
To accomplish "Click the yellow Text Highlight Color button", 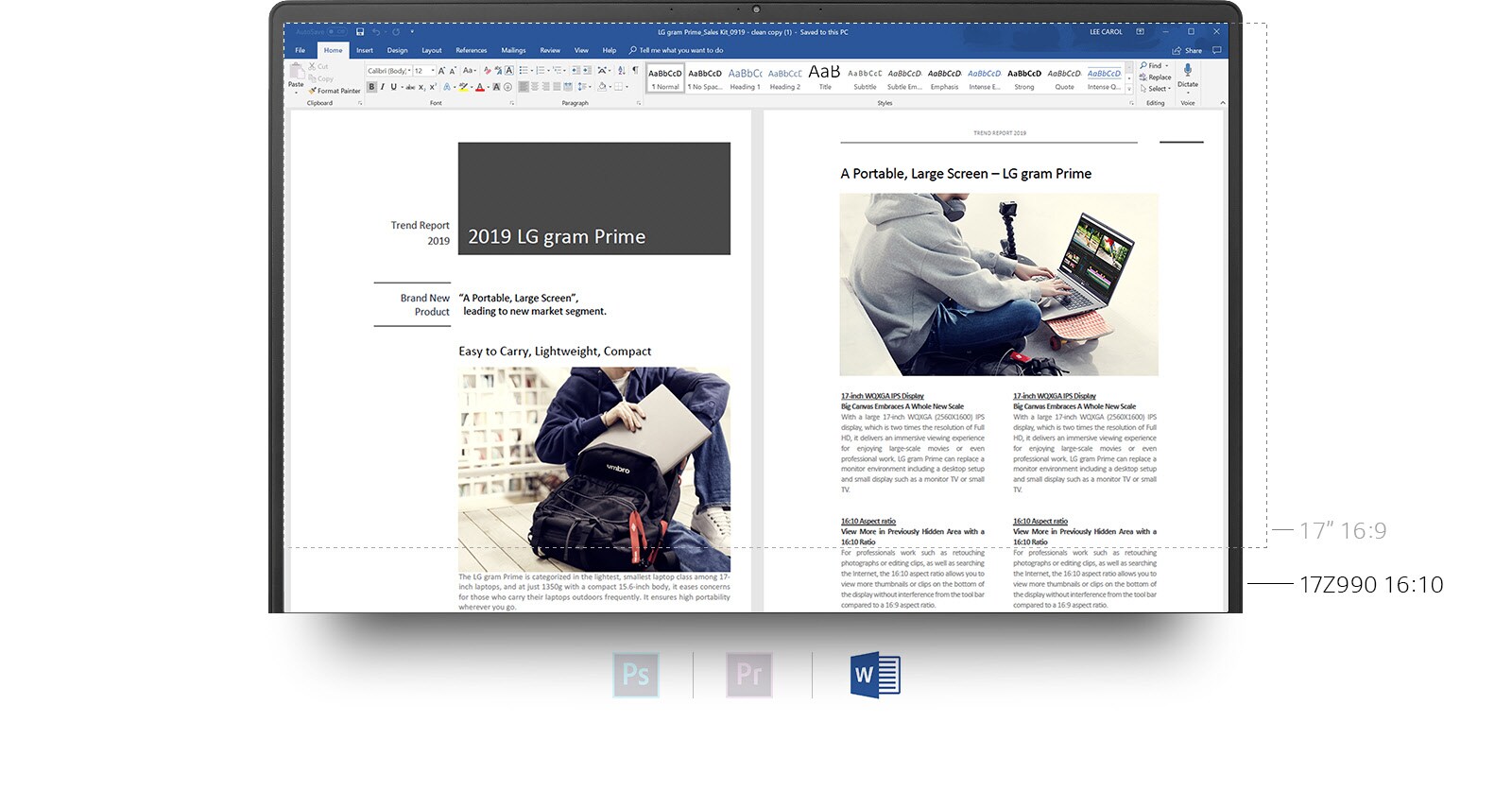I will point(463,87).
